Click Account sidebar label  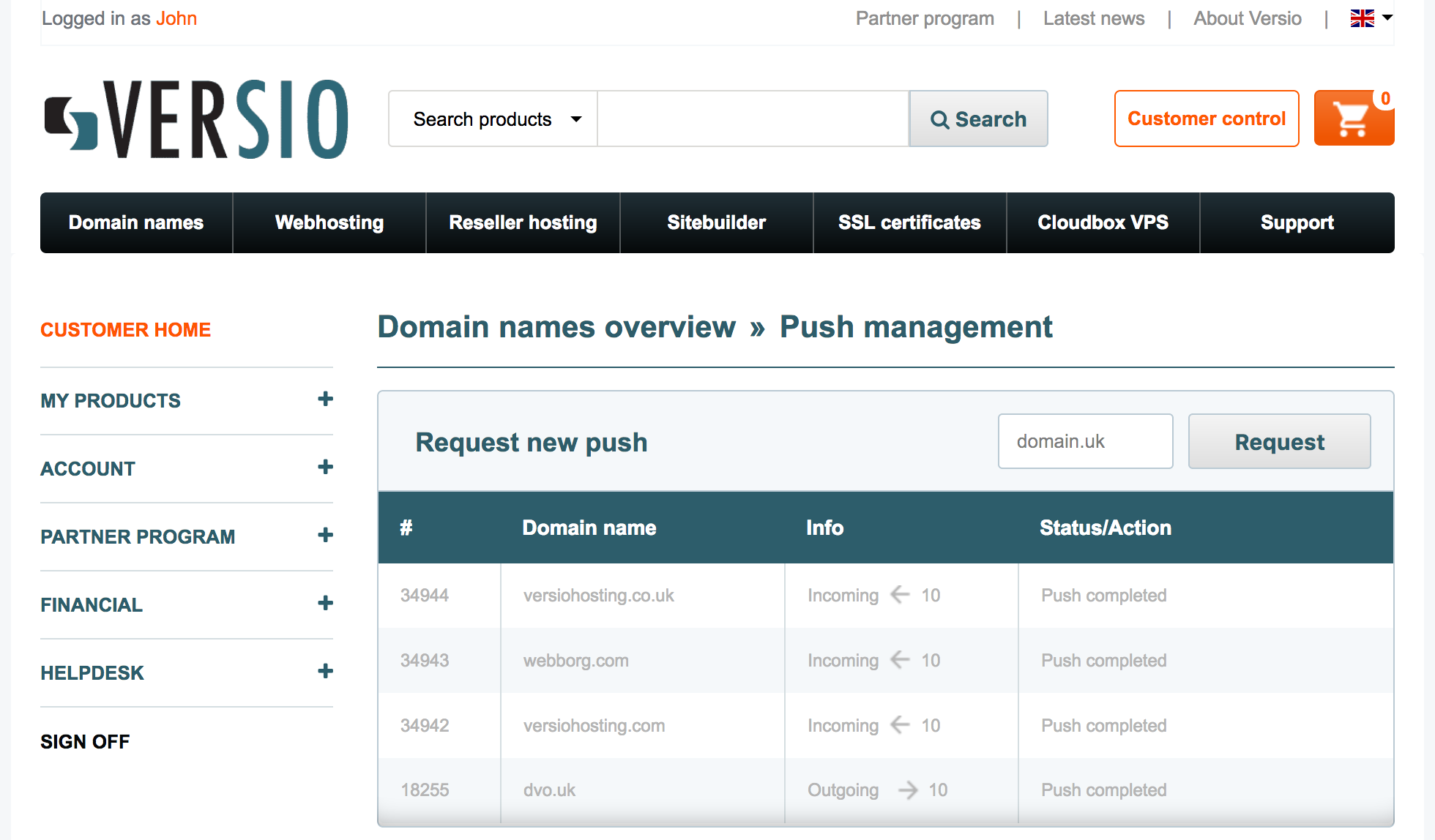click(88, 469)
